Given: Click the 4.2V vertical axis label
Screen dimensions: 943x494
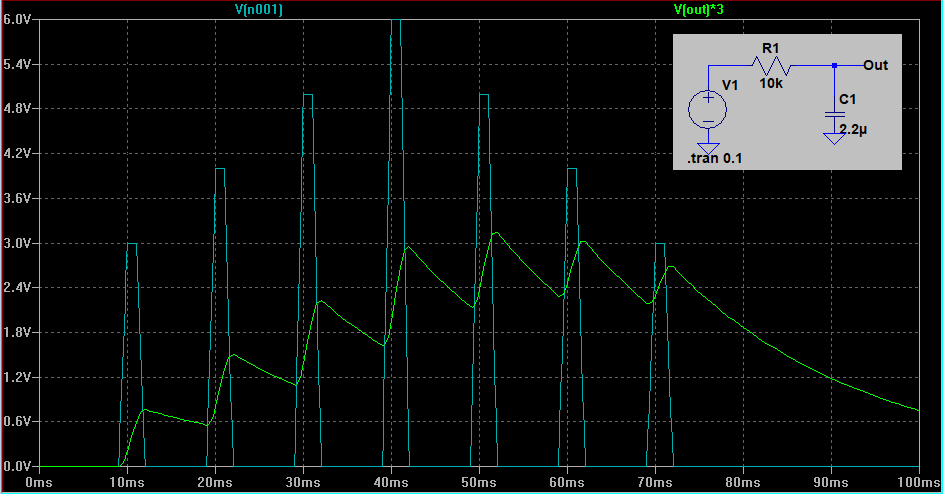Looking at the screenshot, I should click(16, 153).
